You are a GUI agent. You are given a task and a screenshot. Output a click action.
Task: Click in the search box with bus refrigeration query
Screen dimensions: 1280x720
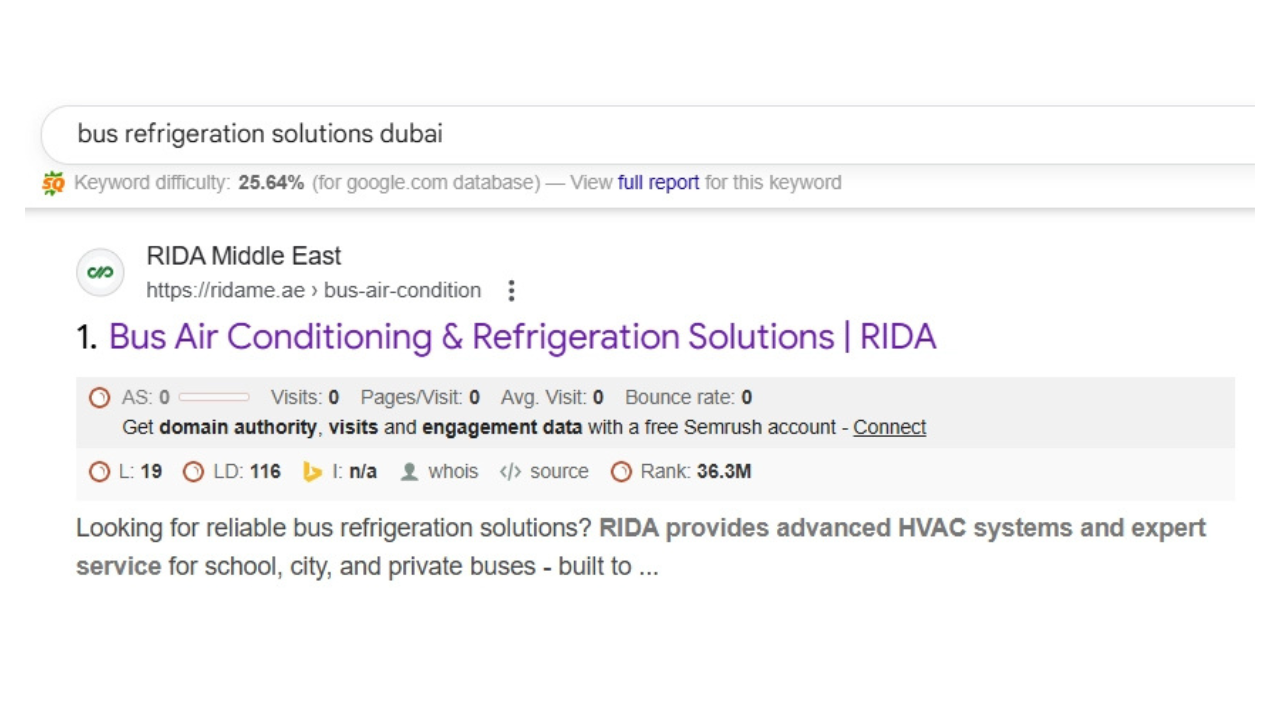pyautogui.click(x=647, y=134)
